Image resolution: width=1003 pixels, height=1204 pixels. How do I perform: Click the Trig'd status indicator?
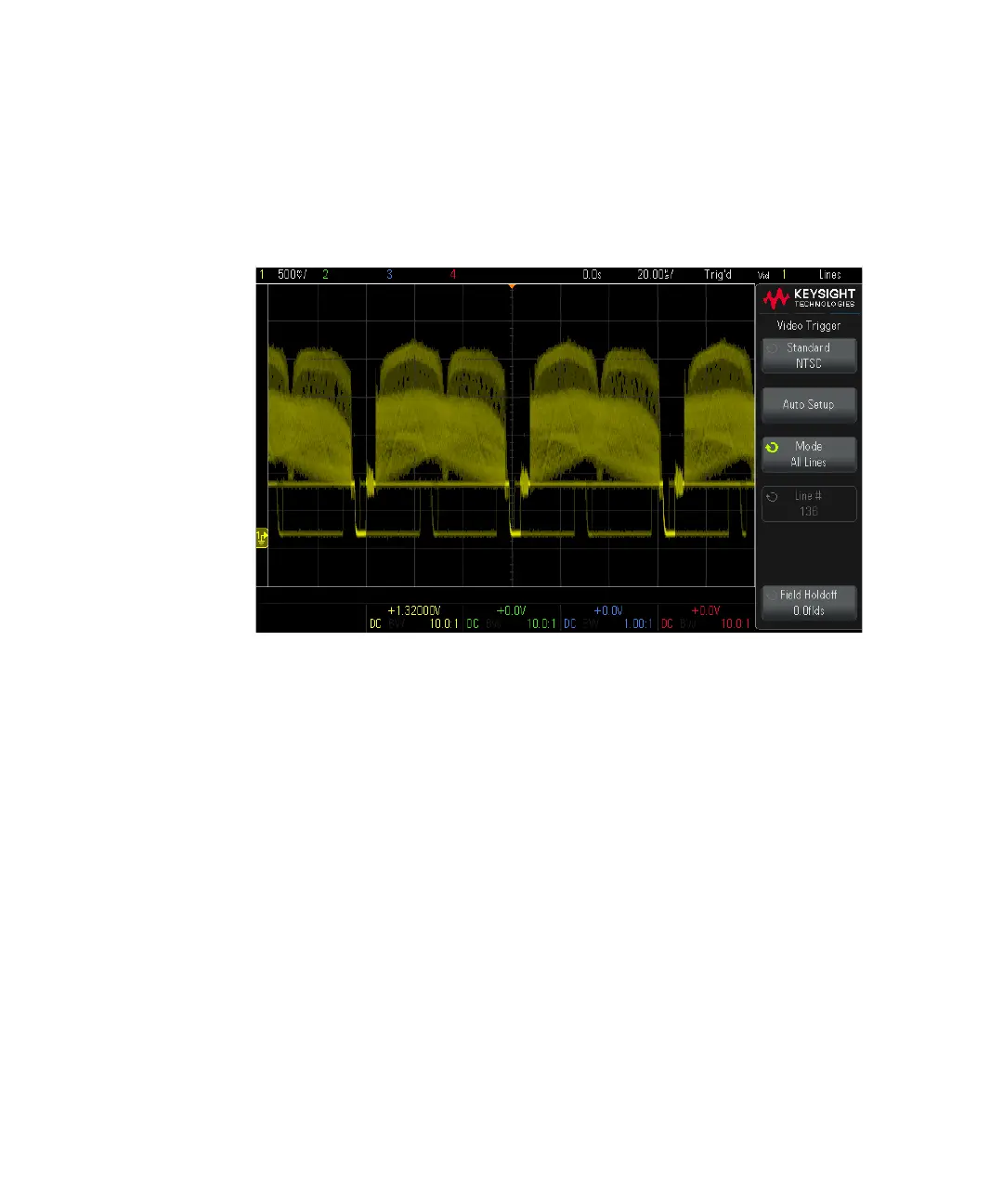tap(718, 275)
